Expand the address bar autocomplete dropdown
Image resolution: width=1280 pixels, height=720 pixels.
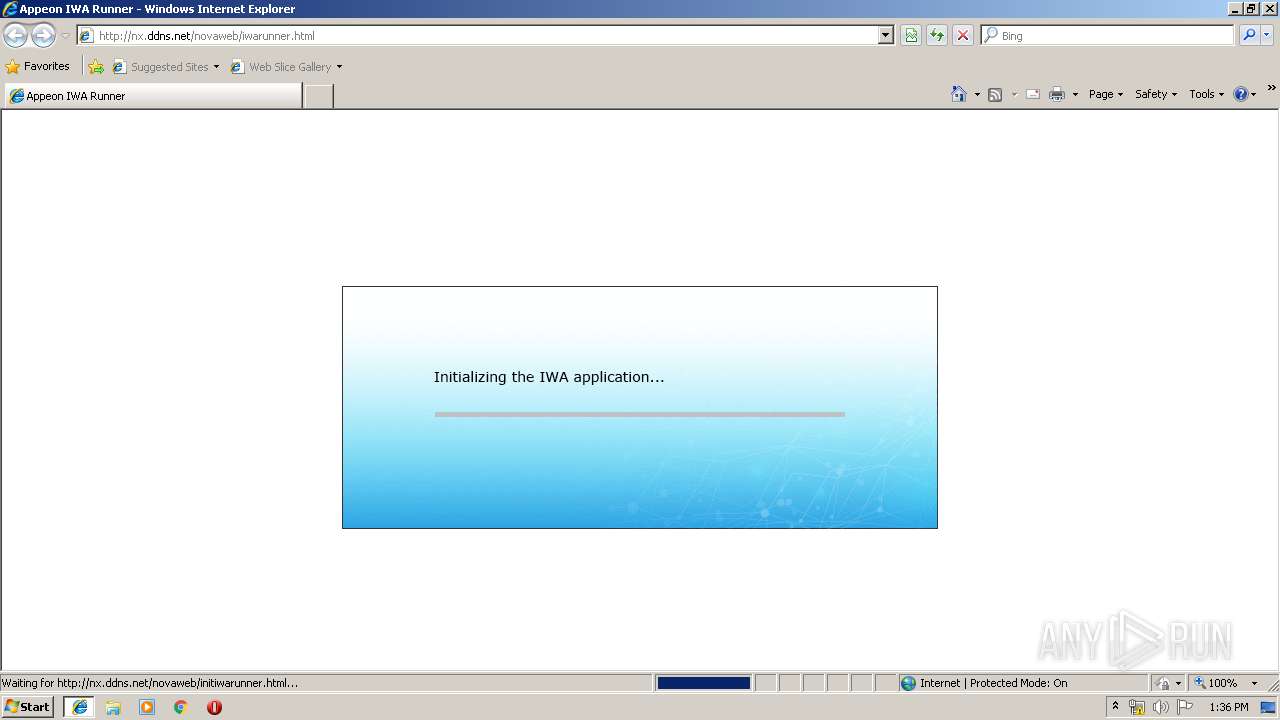pyautogui.click(x=885, y=36)
